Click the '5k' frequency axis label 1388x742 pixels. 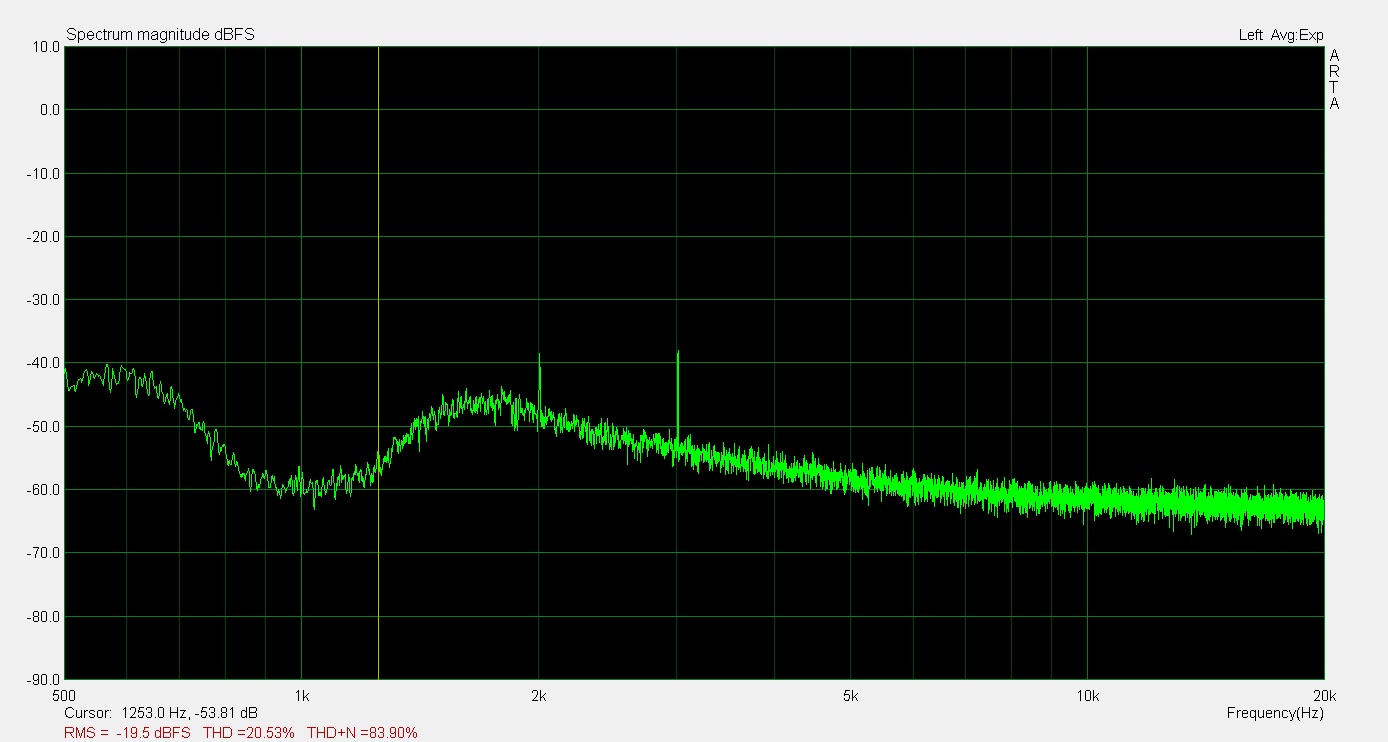tap(851, 695)
